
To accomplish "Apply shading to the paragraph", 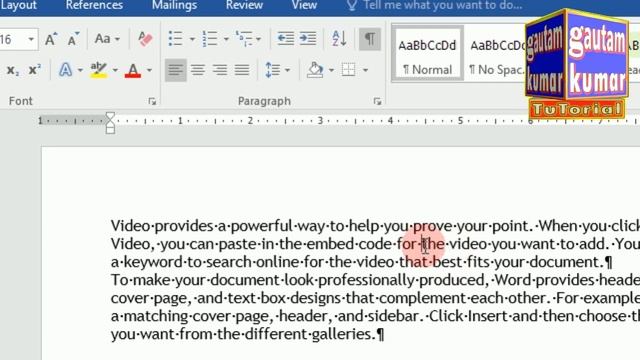I will (315, 70).
